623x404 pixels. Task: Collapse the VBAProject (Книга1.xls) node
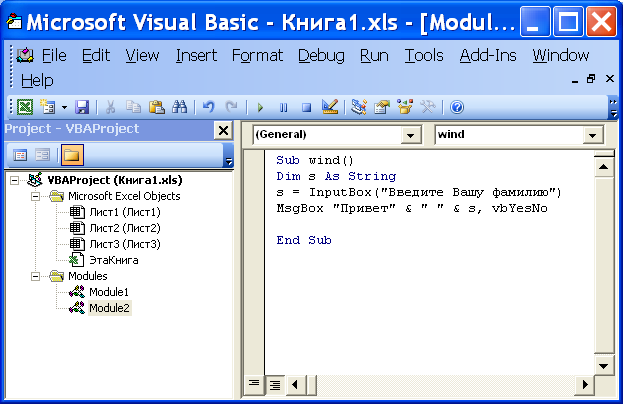pyautogui.click(x=14, y=180)
